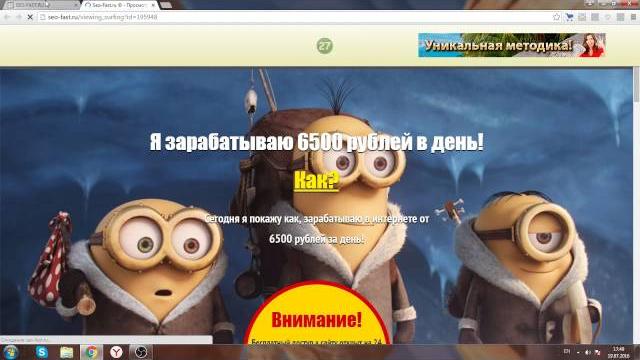
Task: Open the shopping cart extension icon
Action: (x=569, y=17)
